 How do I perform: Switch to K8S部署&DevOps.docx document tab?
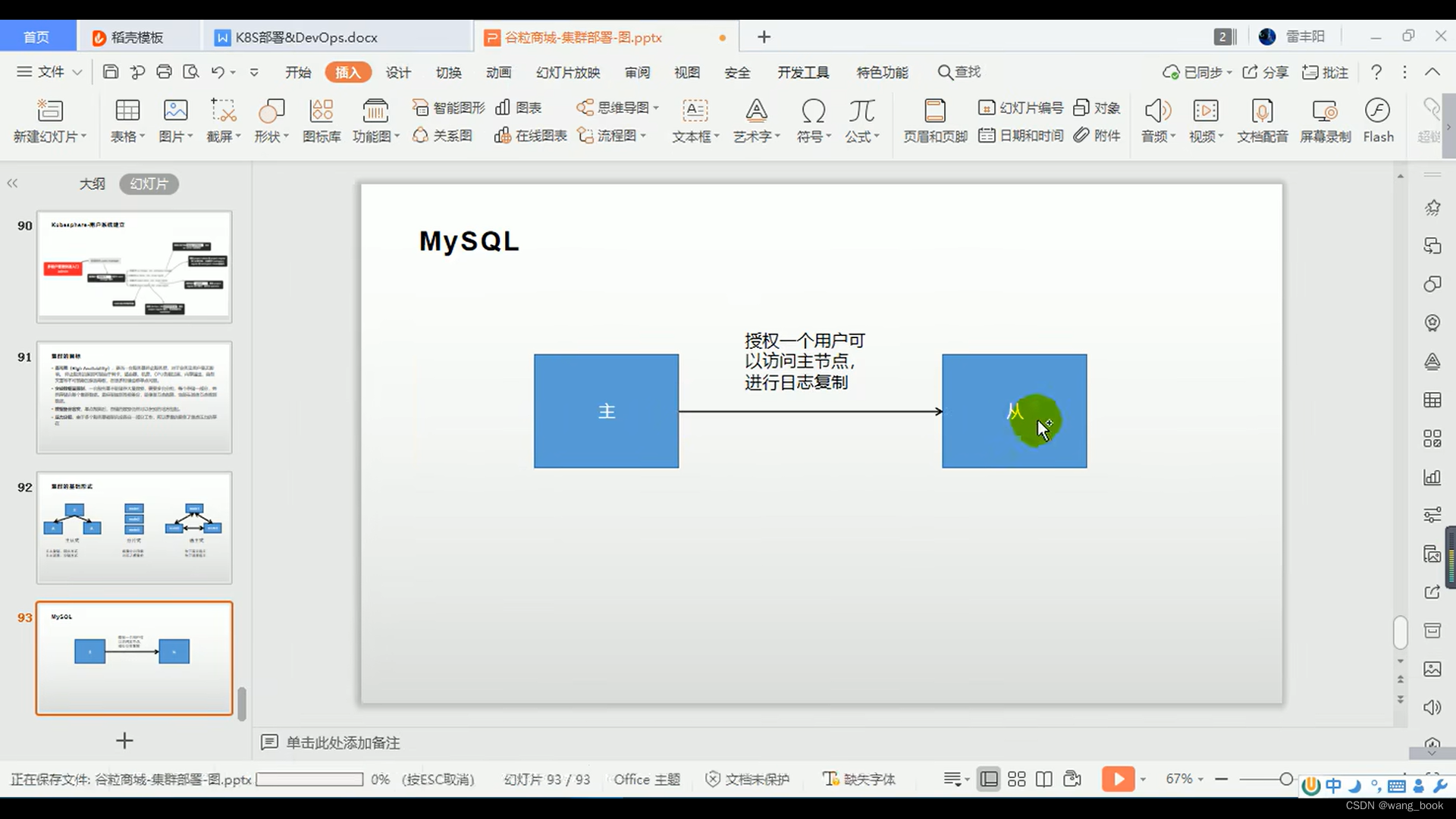point(337,37)
